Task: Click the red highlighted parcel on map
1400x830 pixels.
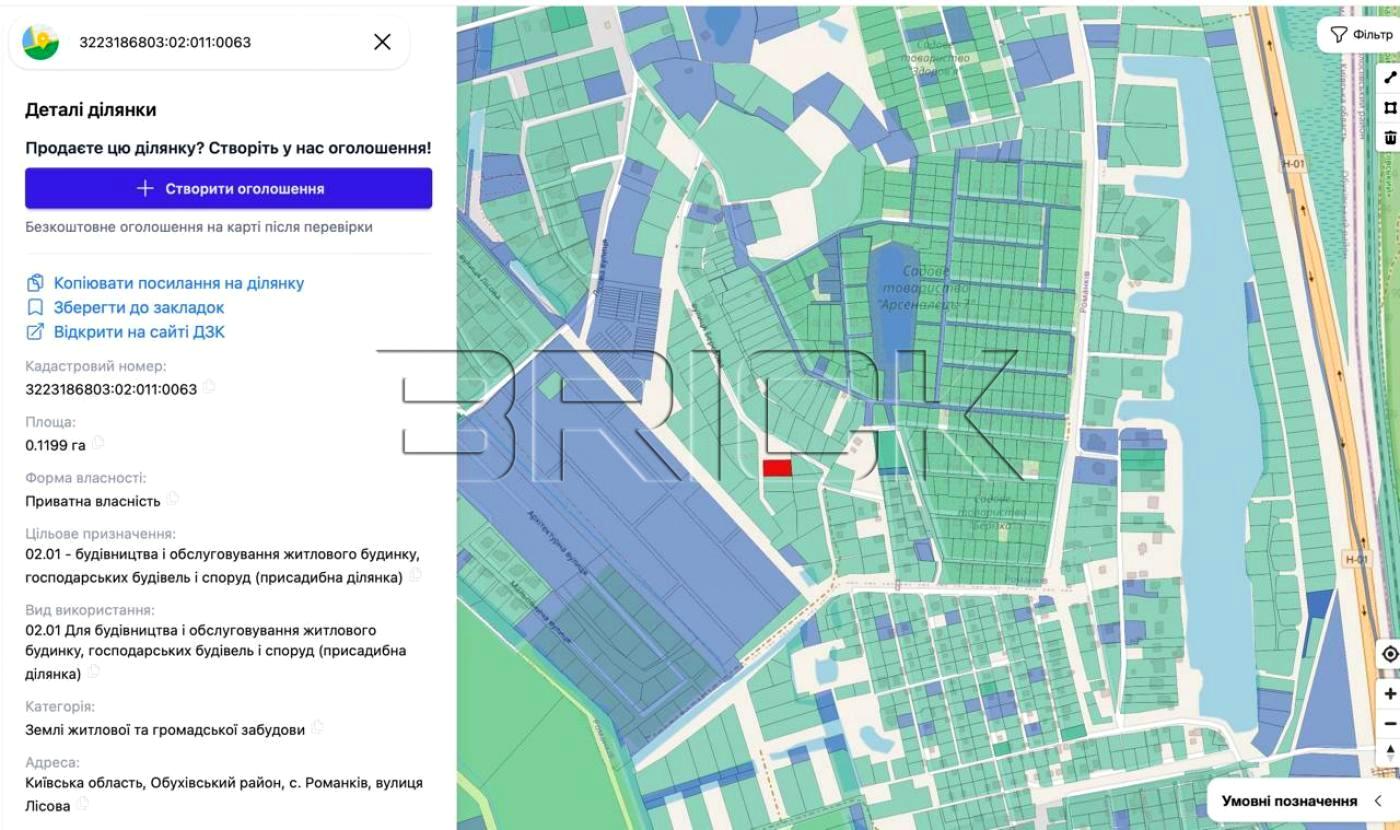Action: pyautogui.click(x=777, y=467)
